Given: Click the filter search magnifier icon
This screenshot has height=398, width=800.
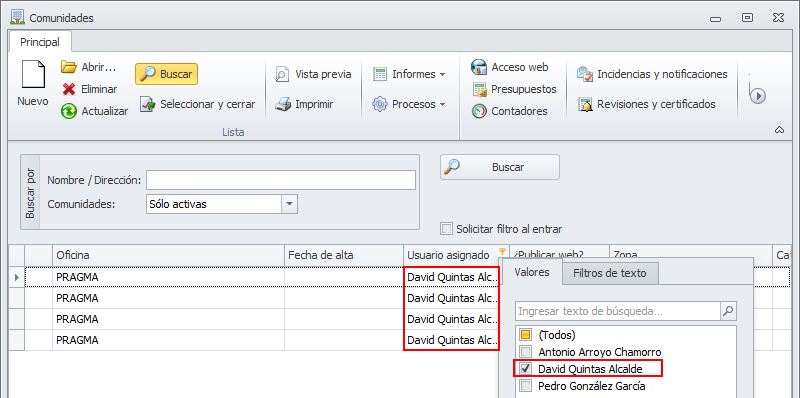Looking at the screenshot, I should click(x=729, y=311).
